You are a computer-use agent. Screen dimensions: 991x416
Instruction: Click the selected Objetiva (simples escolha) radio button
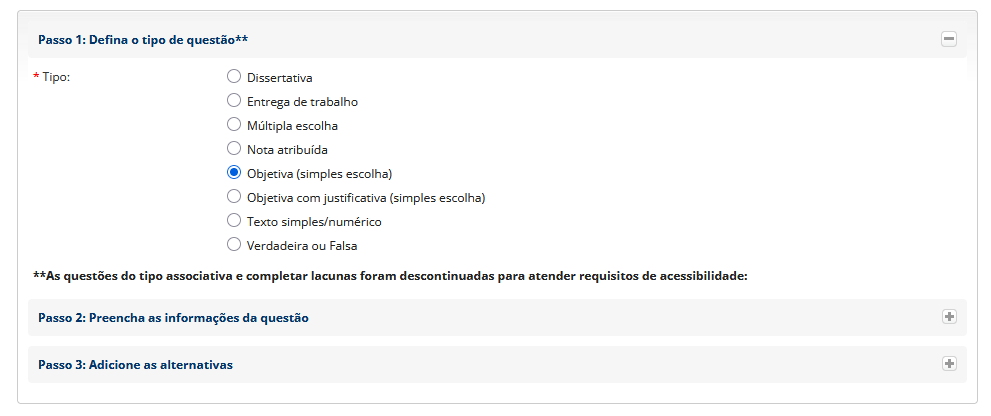tap(234, 172)
